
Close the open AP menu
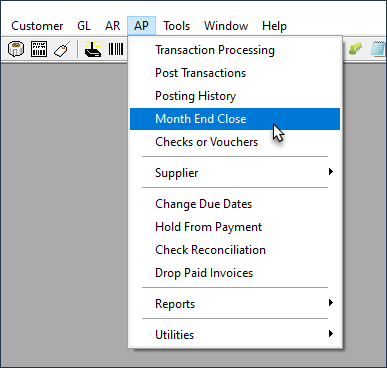(141, 26)
